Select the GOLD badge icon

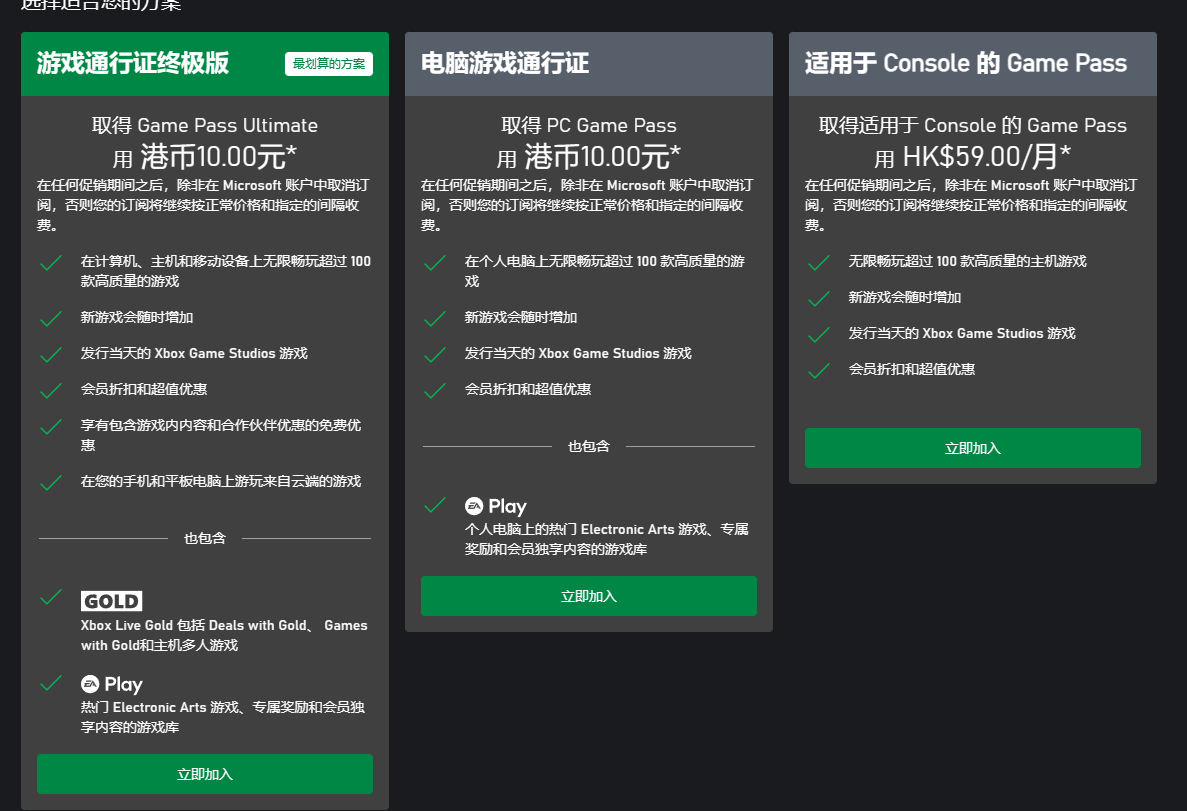point(111,601)
